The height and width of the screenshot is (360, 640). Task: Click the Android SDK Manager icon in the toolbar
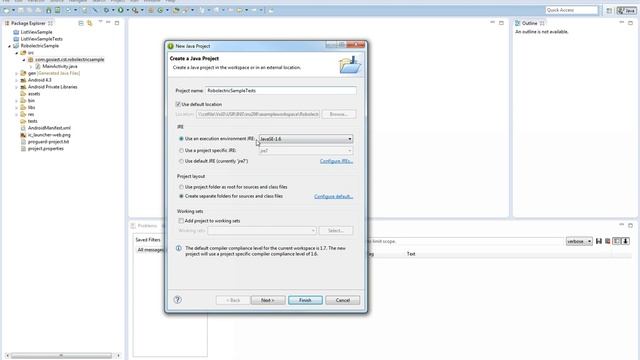pos(48,10)
